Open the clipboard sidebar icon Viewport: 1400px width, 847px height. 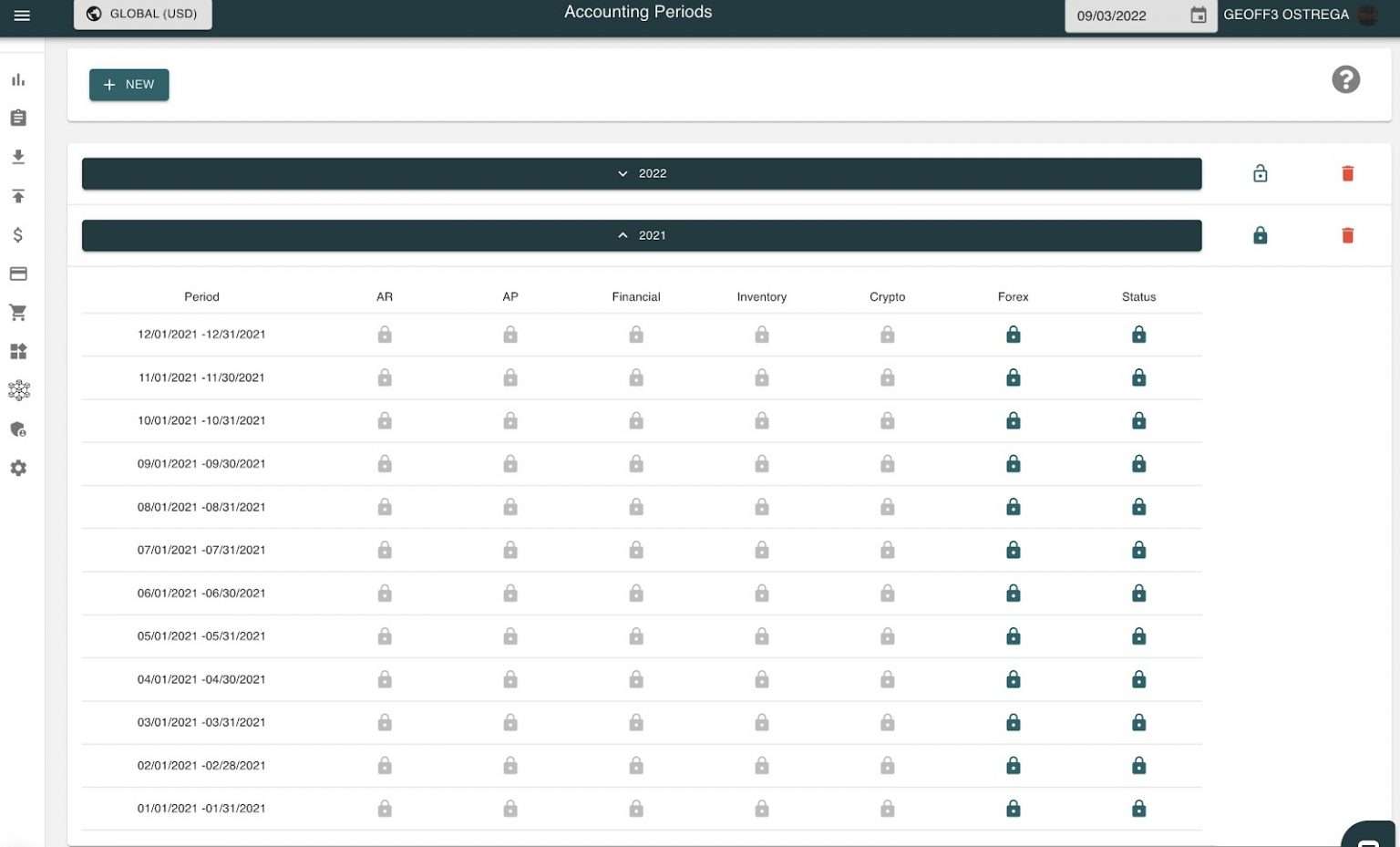point(18,119)
